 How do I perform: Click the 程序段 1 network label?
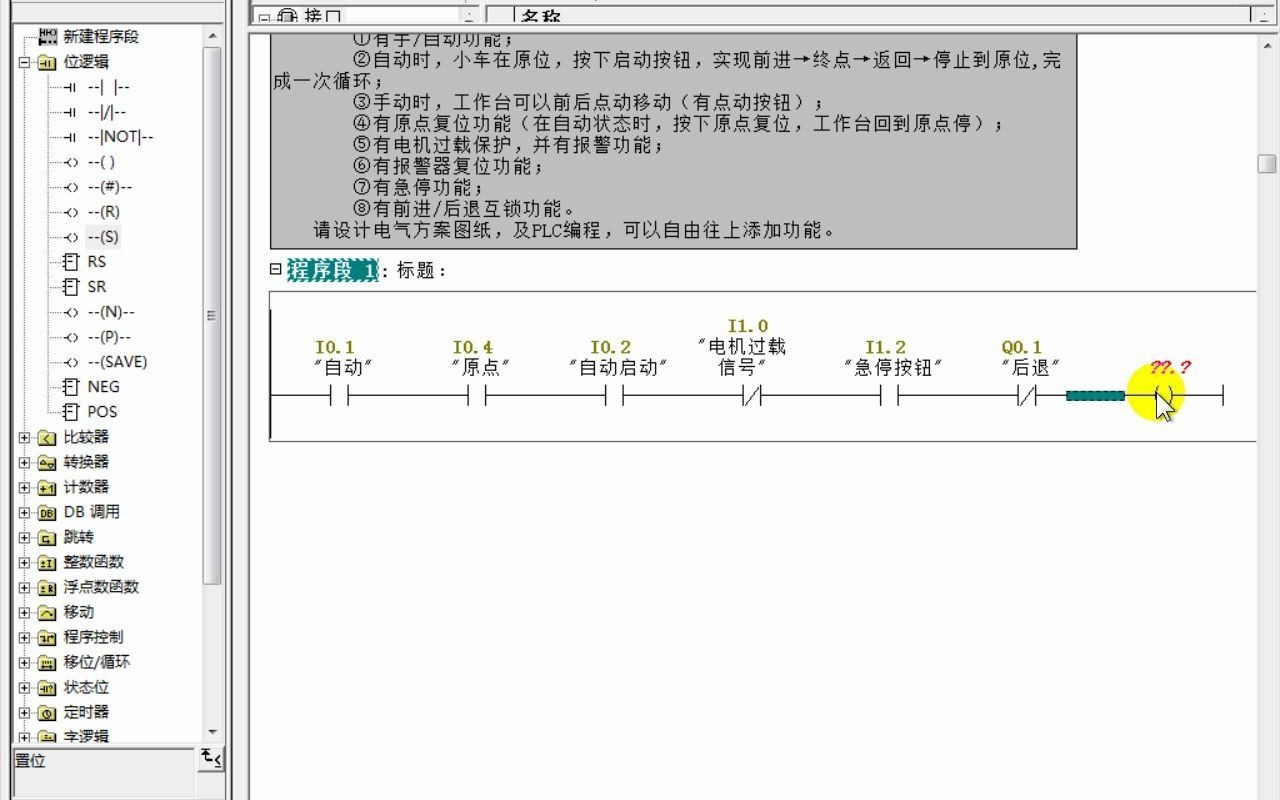[333, 270]
